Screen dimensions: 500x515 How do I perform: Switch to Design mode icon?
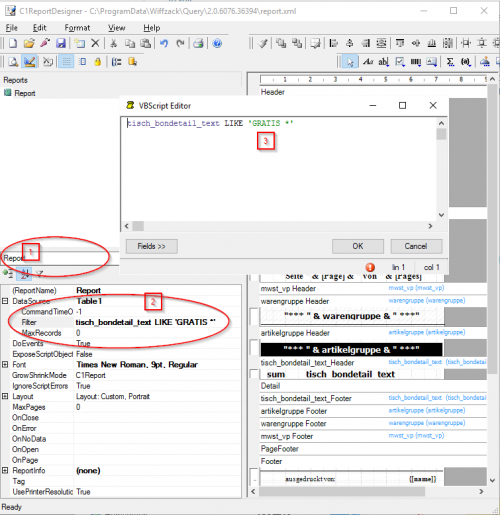[x=29, y=62]
